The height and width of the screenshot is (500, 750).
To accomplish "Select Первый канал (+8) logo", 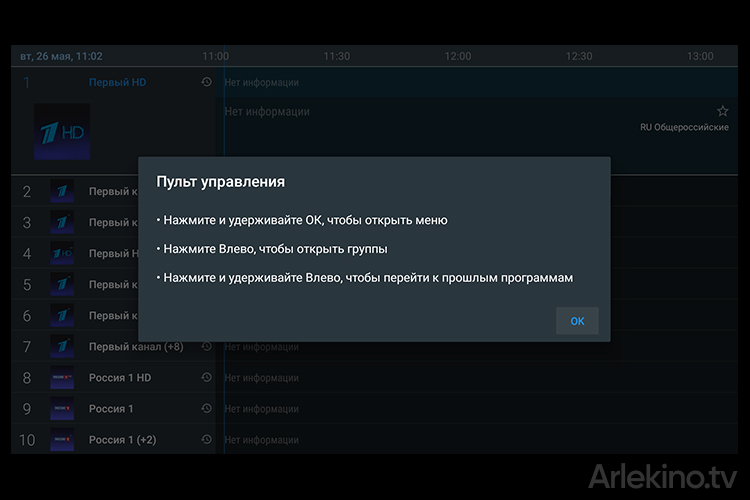I will [62, 346].
